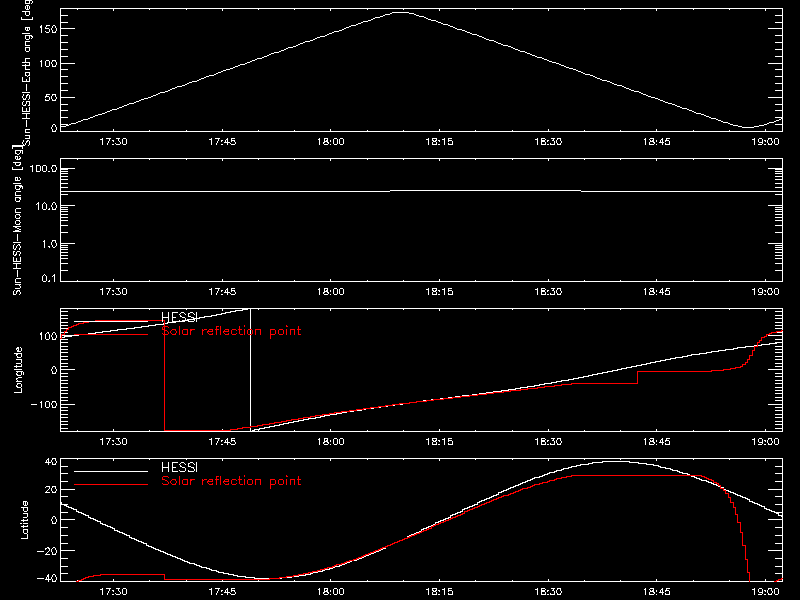This screenshot has width=800, height=600.
Task: Click '18:15' time label under Earth angle plot
Action: click(439, 141)
